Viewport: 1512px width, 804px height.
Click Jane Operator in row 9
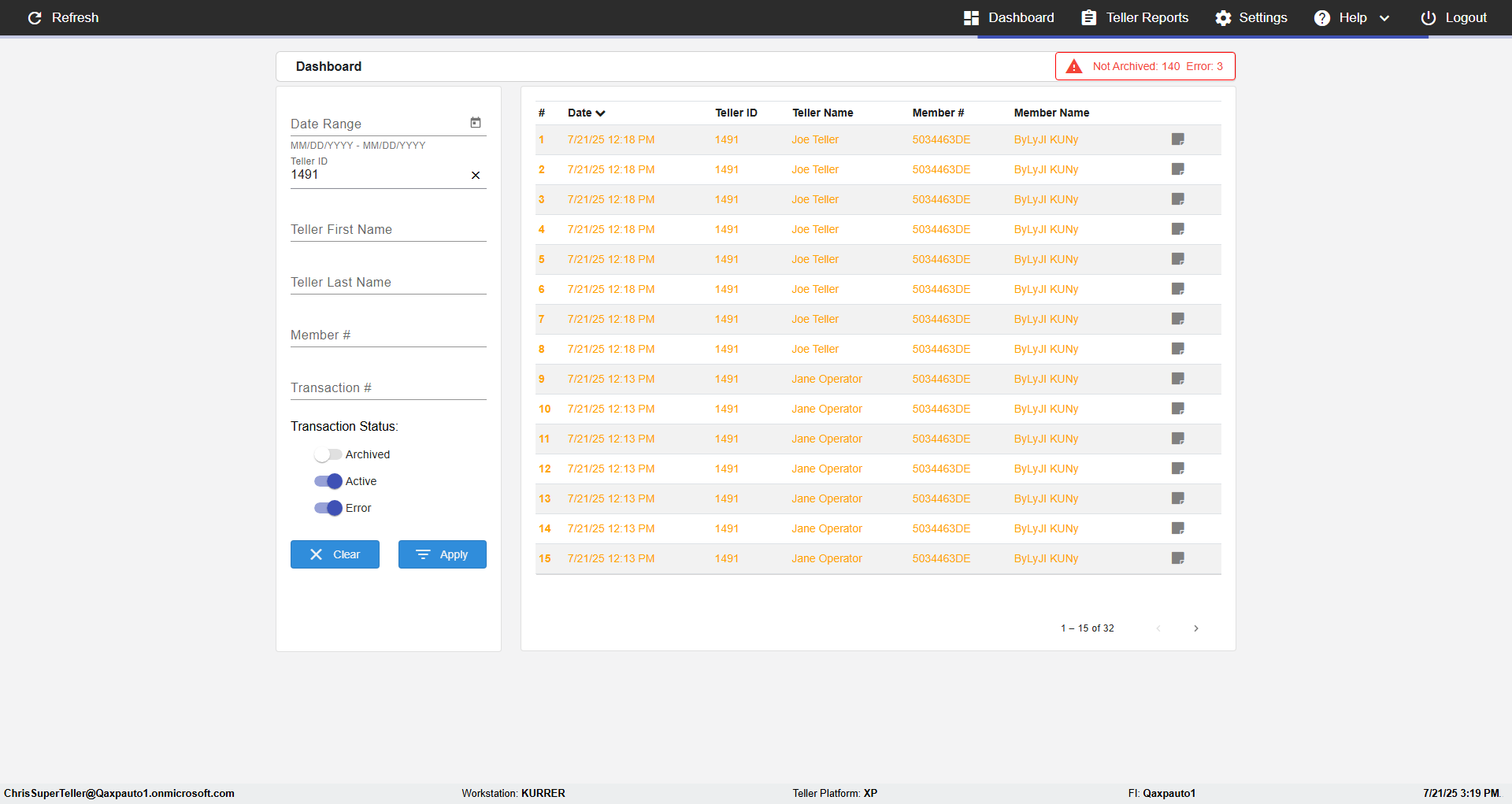(x=827, y=379)
